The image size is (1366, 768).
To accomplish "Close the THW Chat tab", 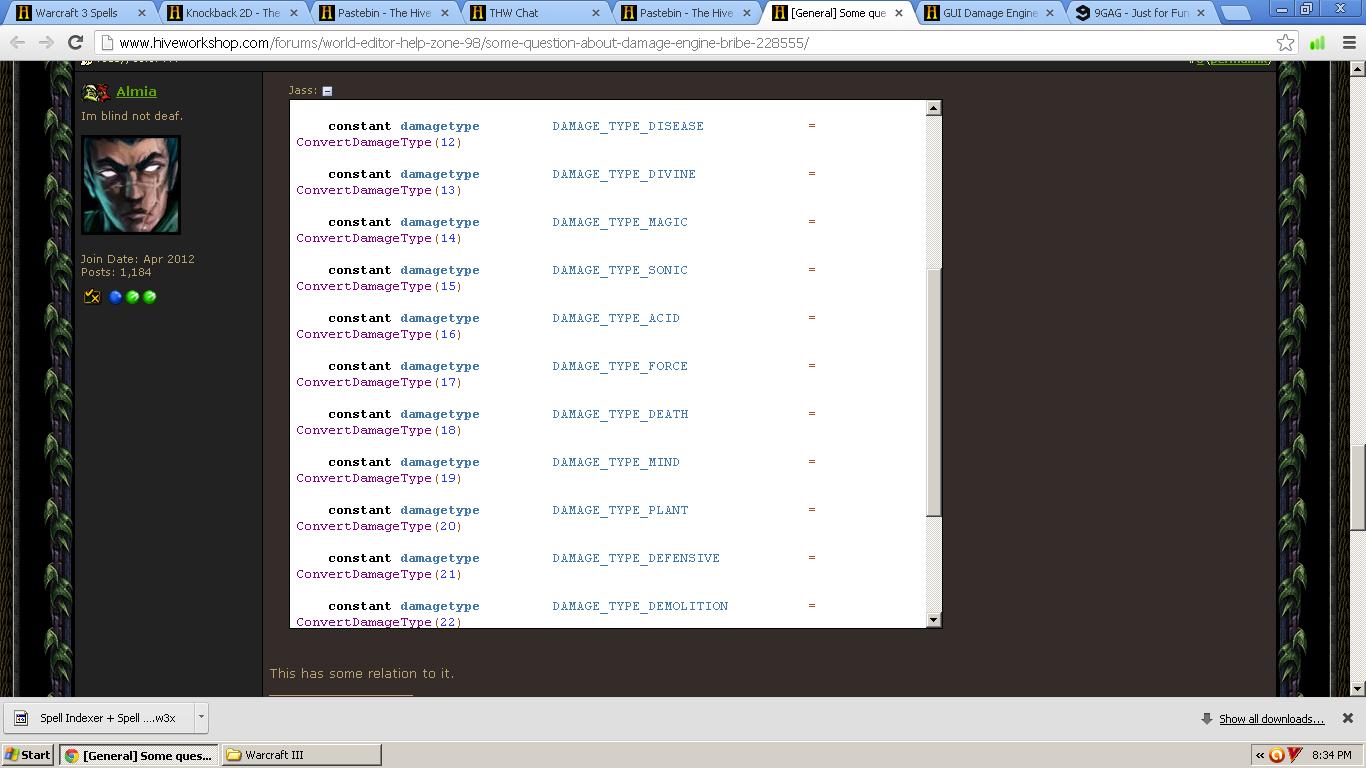I will pyautogui.click(x=596, y=13).
